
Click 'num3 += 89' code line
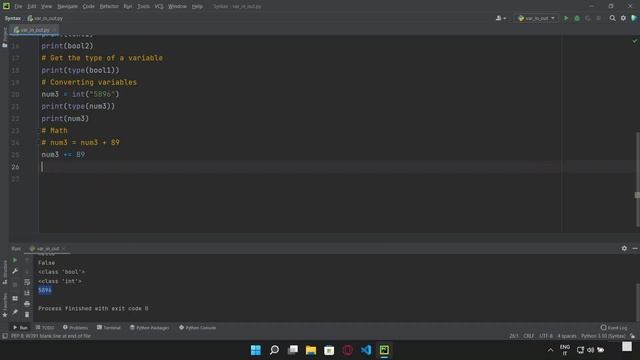coord(63,155)
